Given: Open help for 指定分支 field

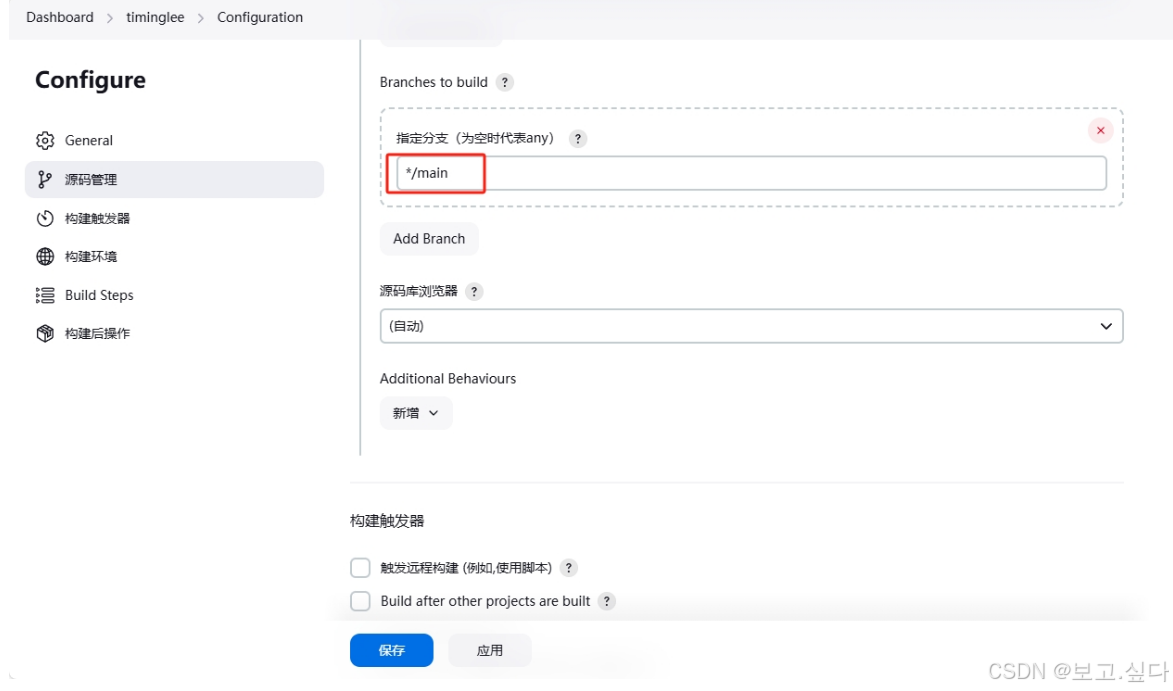Looking at the screenshot, I should click(x=578, y=138).
